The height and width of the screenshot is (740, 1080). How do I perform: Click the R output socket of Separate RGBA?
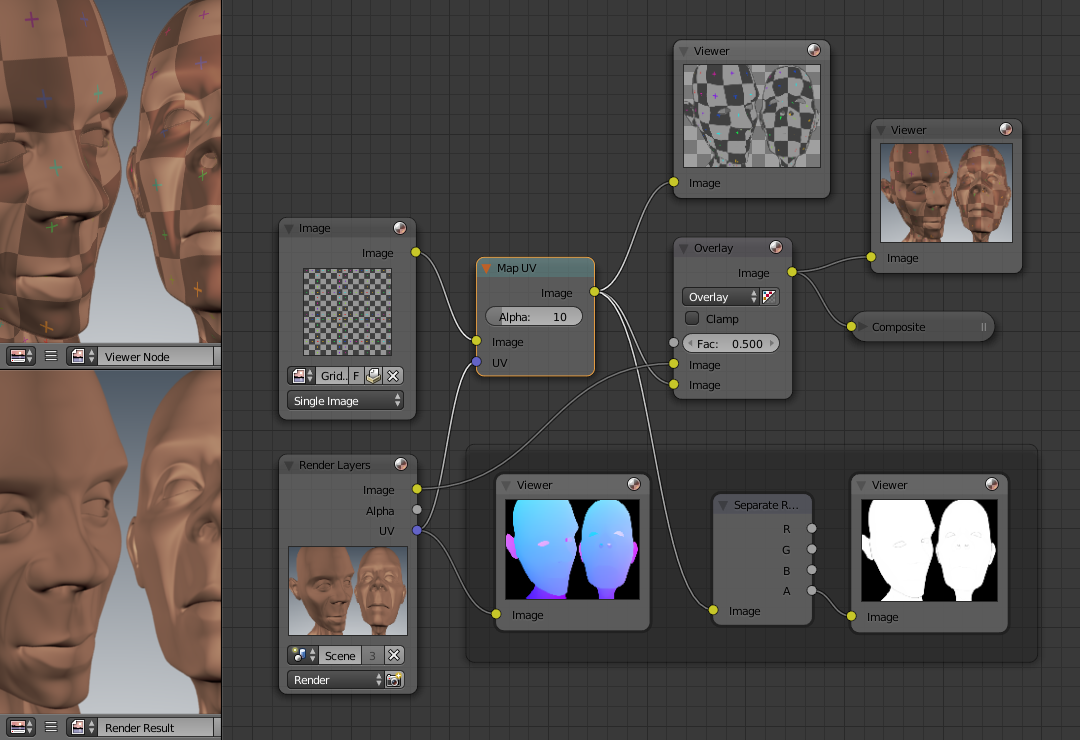coord(812,528)
